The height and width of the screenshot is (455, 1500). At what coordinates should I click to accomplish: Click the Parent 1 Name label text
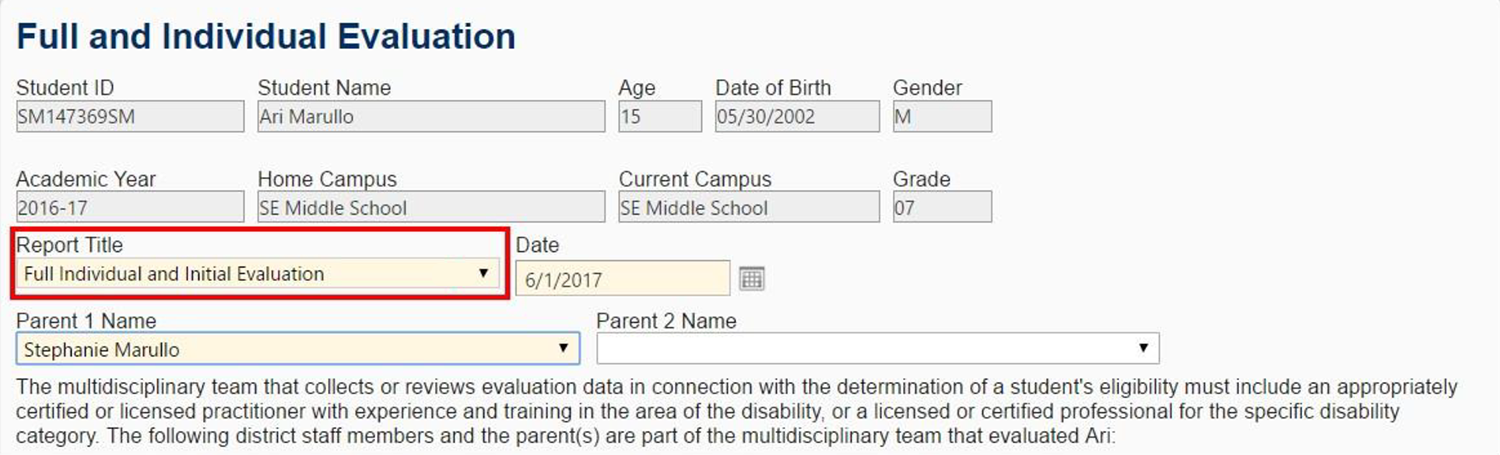pyautogui.click(x=86, y=321)
